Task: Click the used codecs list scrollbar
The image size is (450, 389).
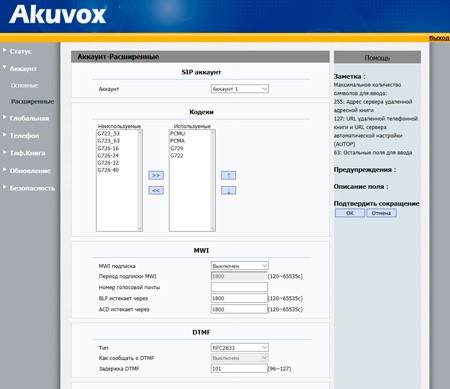Action: 213,180
